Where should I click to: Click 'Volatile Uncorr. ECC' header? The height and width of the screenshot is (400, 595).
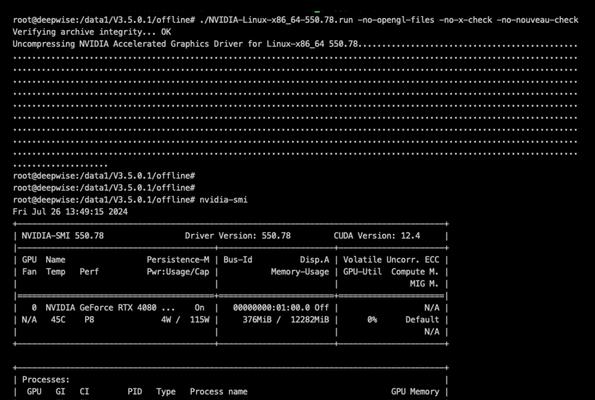coord(391,260)
